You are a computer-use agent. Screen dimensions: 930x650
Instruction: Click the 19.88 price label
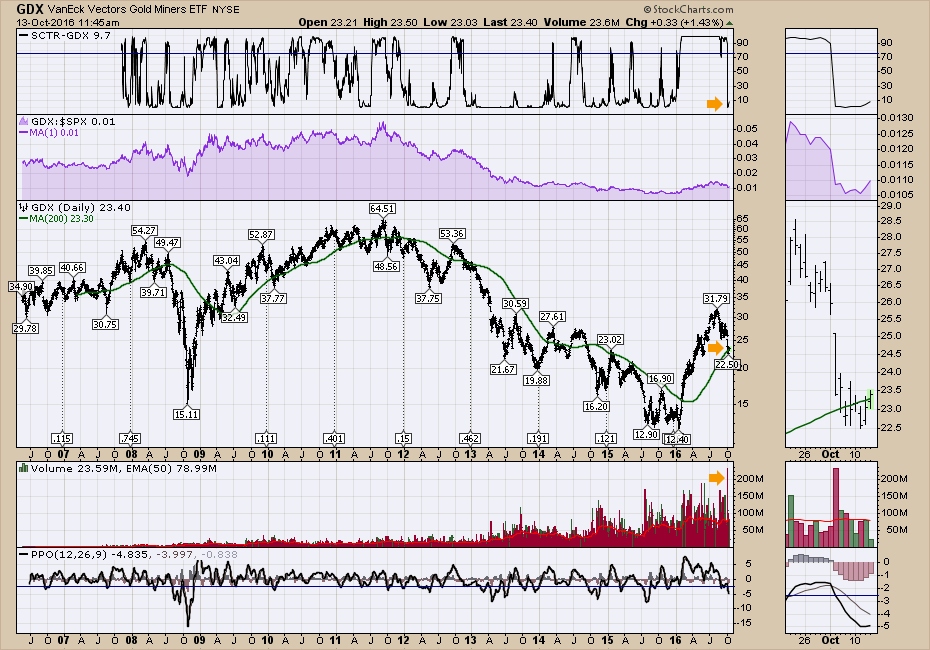click(536, 381)
